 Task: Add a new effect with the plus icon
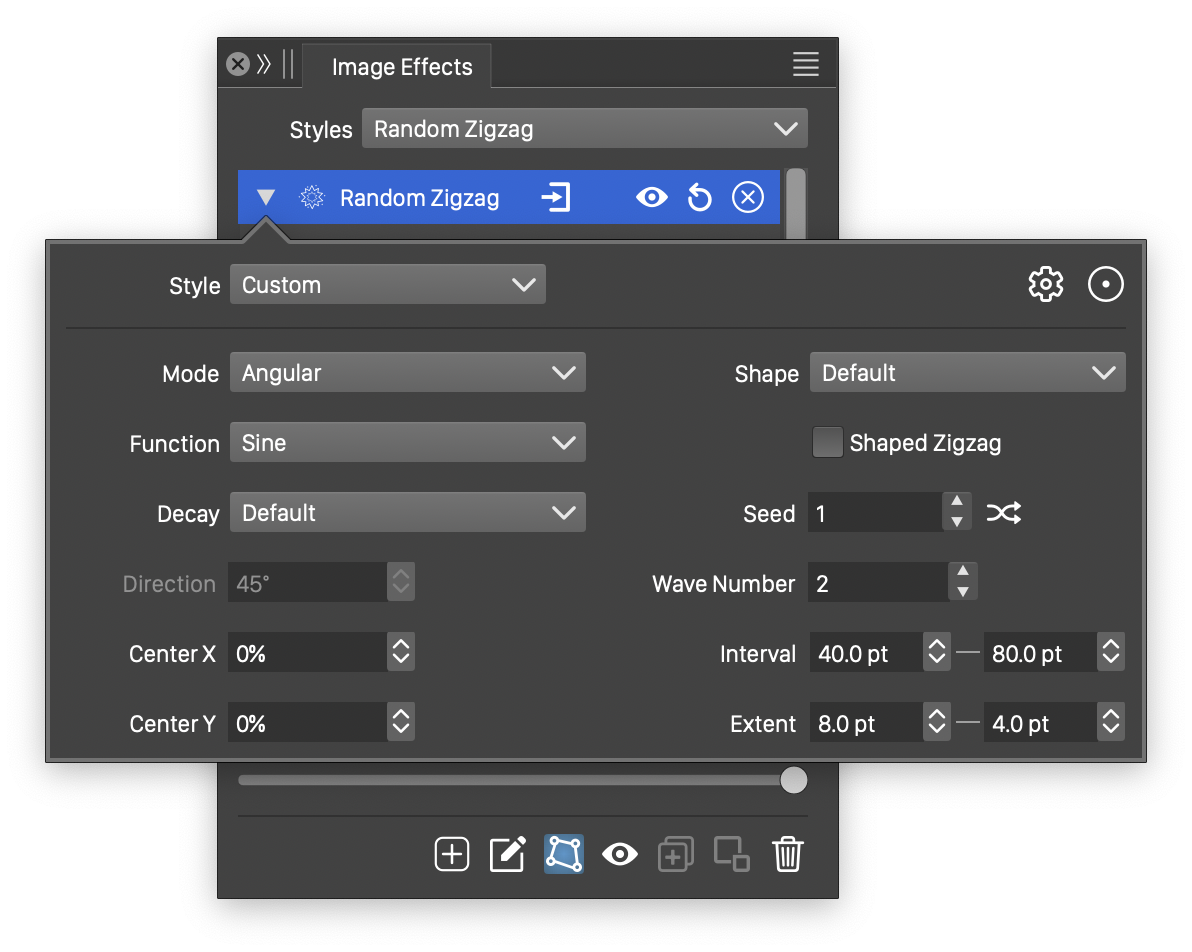[x=452, y=855]
